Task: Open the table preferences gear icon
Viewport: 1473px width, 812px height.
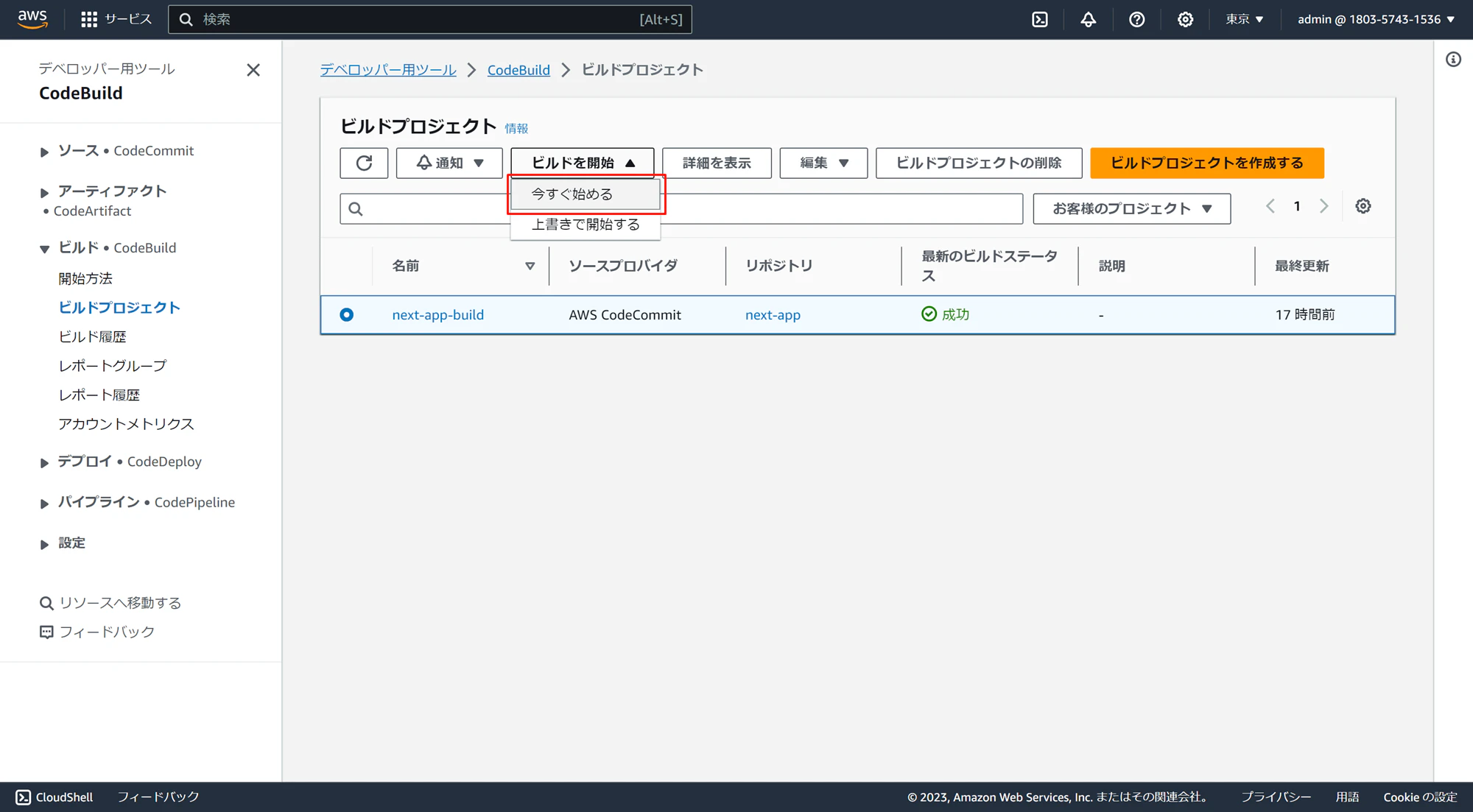Action: click(x=1363, y=206)
